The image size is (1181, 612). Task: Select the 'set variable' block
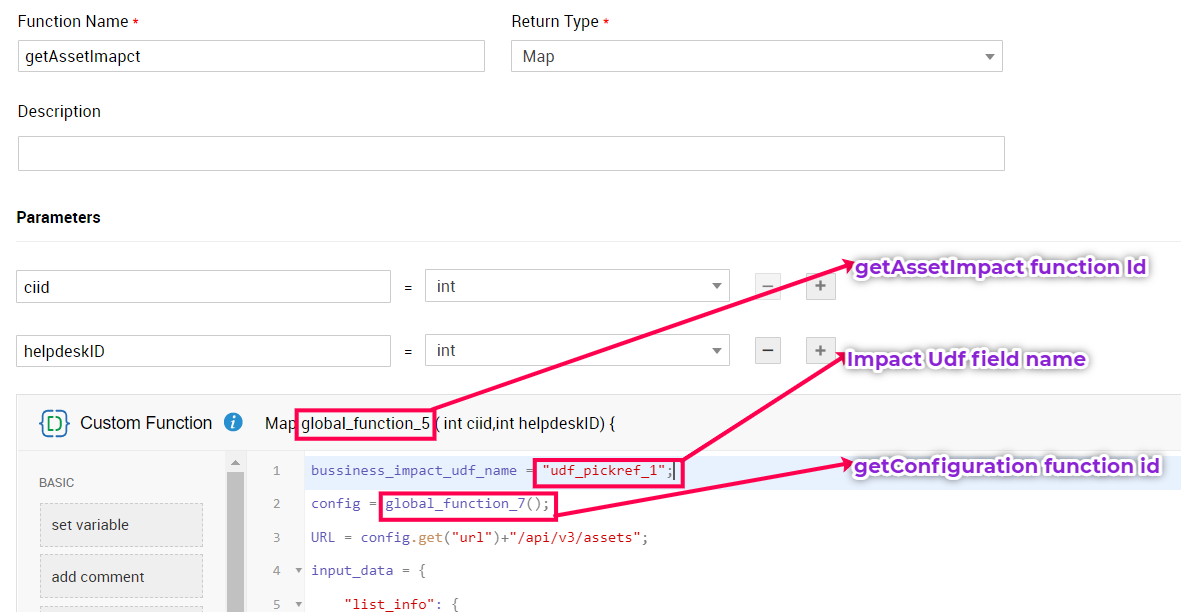[121, 525]
